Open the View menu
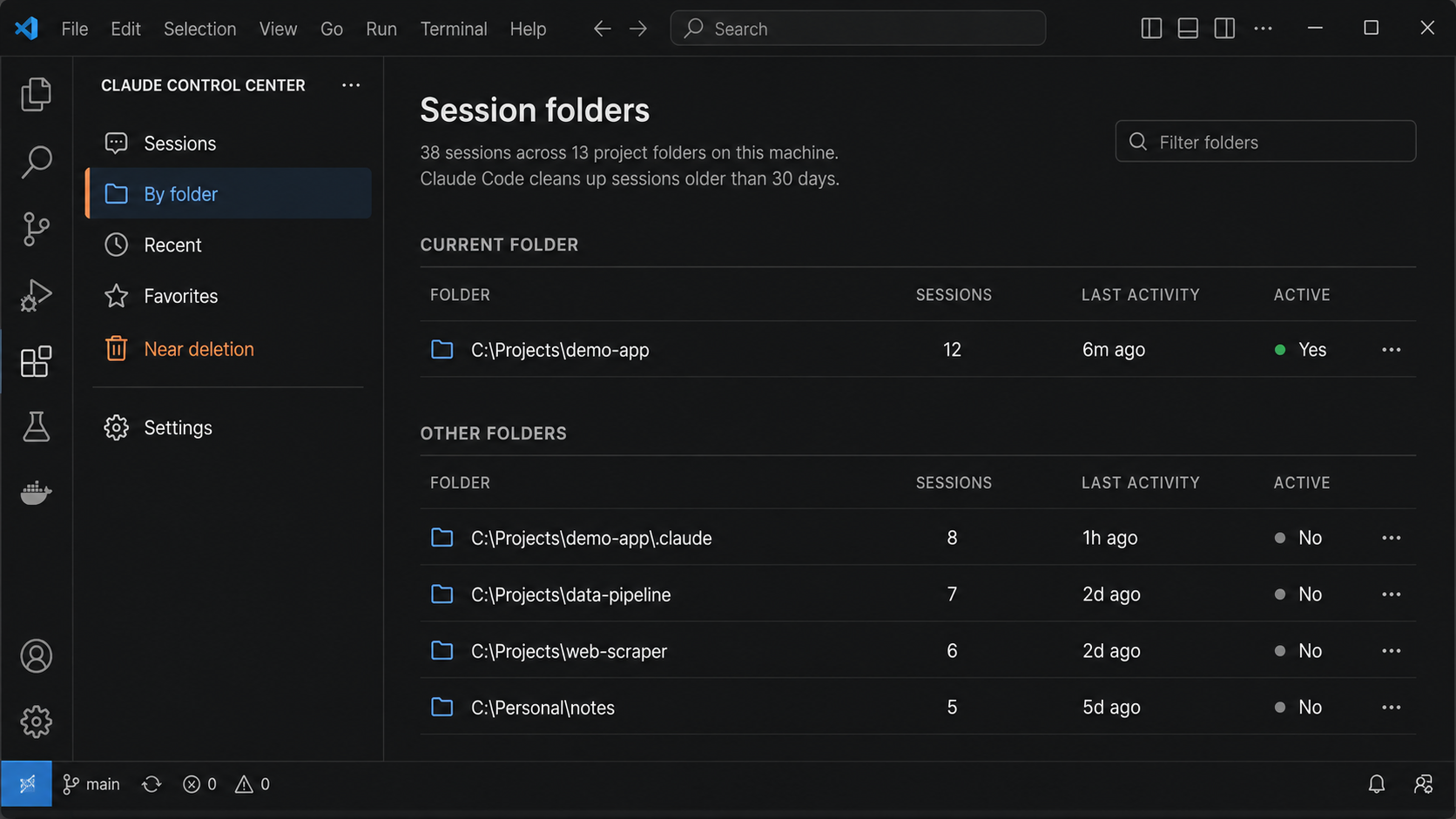This screenshot has width=1456, height=819. point(278,29)
